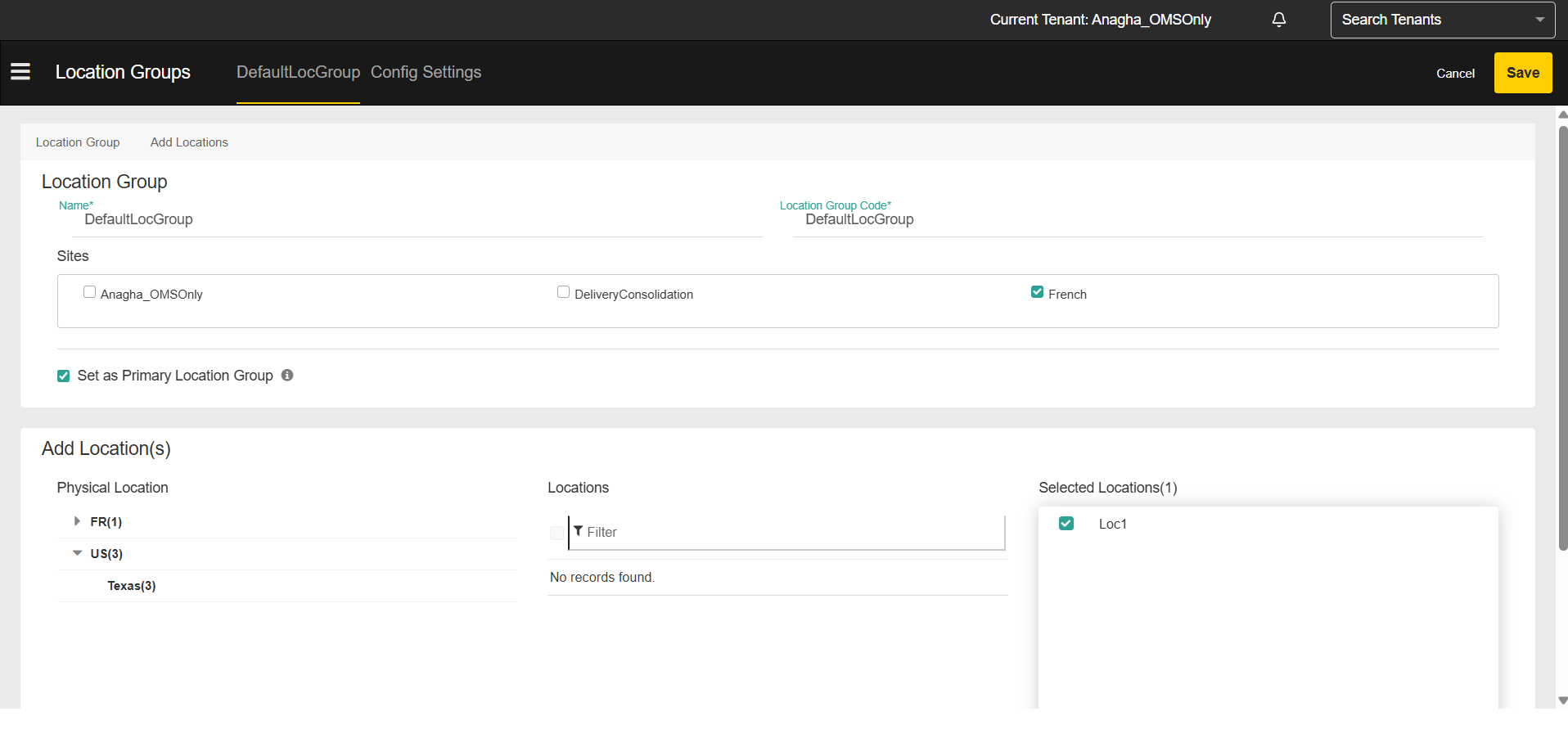The image size is (1568, 743).
Task: Click the info icon beside Primary Location Group
Action: click(x=287, y=375)
